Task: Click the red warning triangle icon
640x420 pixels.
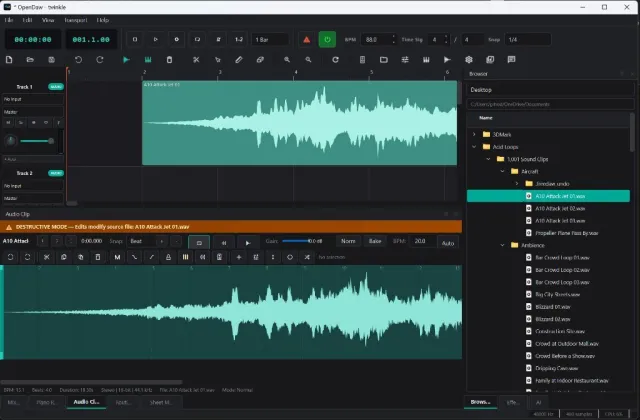Action: coord(307,40)
